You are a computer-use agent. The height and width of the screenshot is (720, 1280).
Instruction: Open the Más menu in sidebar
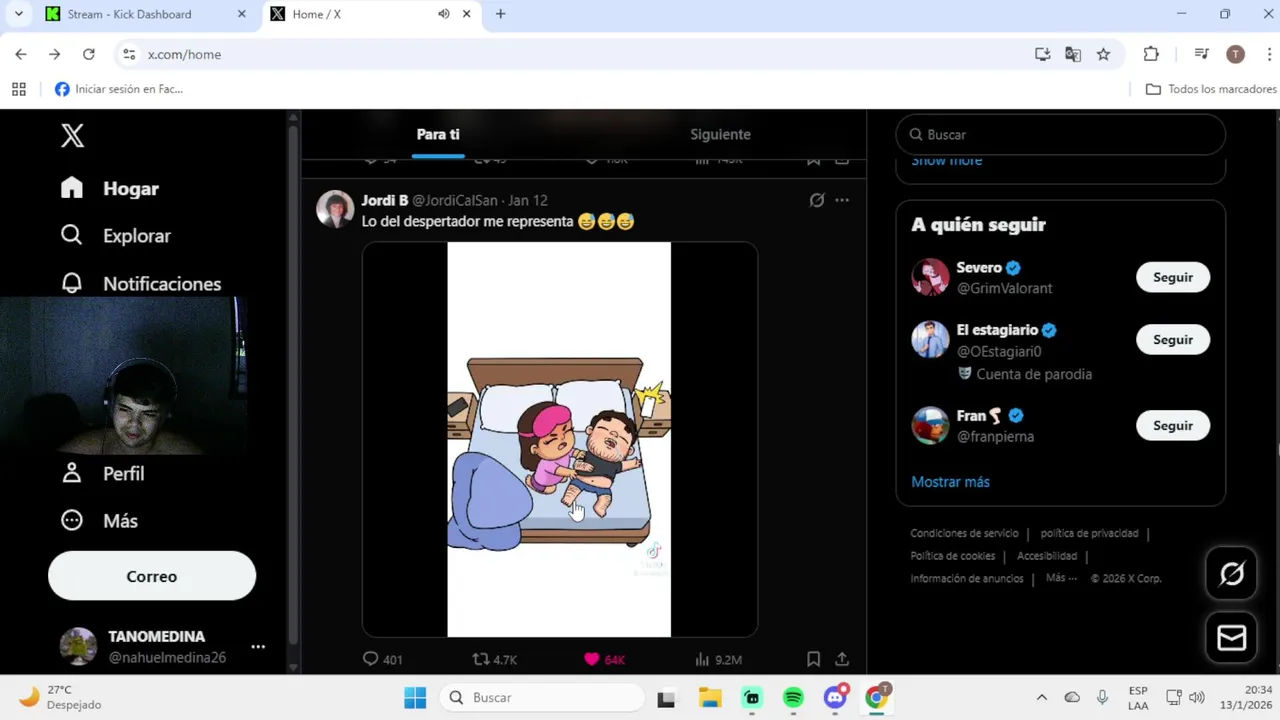click(99, 520)
